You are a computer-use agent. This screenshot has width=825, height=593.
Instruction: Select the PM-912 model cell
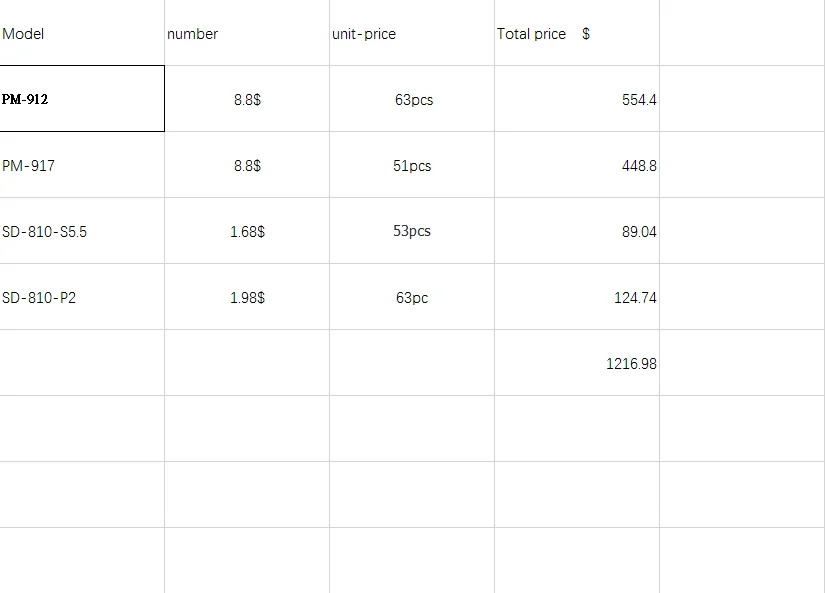pyautogui.click(x=82, y=99)
